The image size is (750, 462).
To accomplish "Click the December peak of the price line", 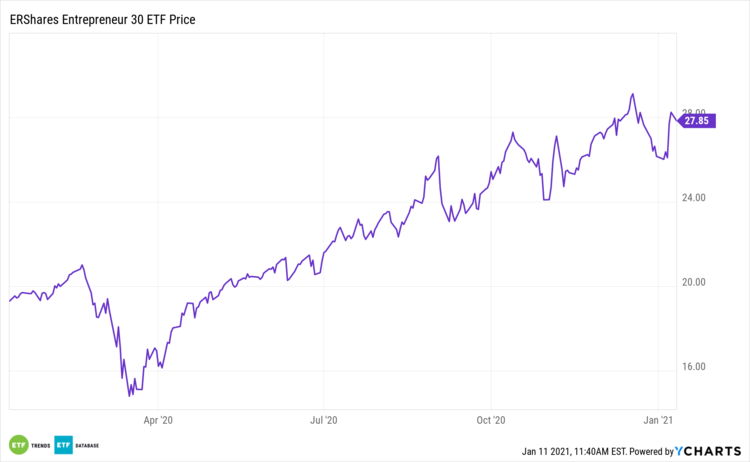I will click(x=632, y=94).
